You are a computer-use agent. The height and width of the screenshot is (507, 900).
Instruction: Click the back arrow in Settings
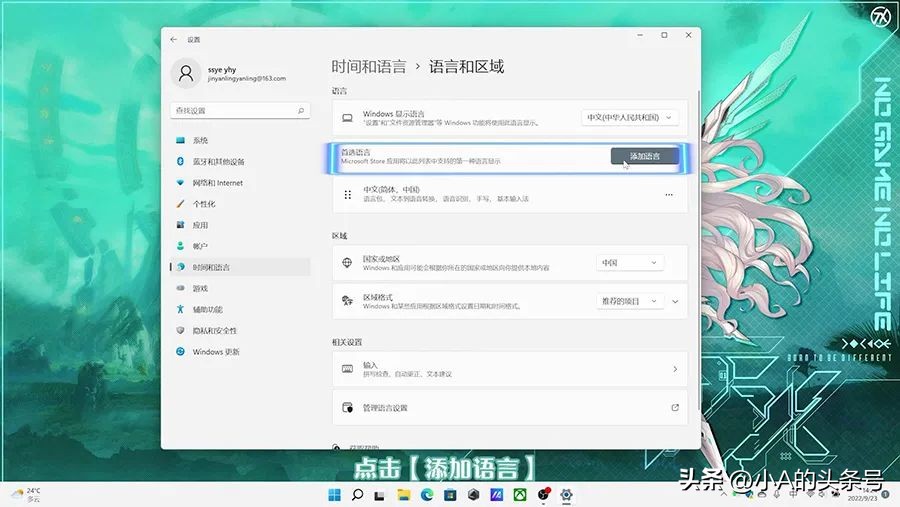coord(173,40)
